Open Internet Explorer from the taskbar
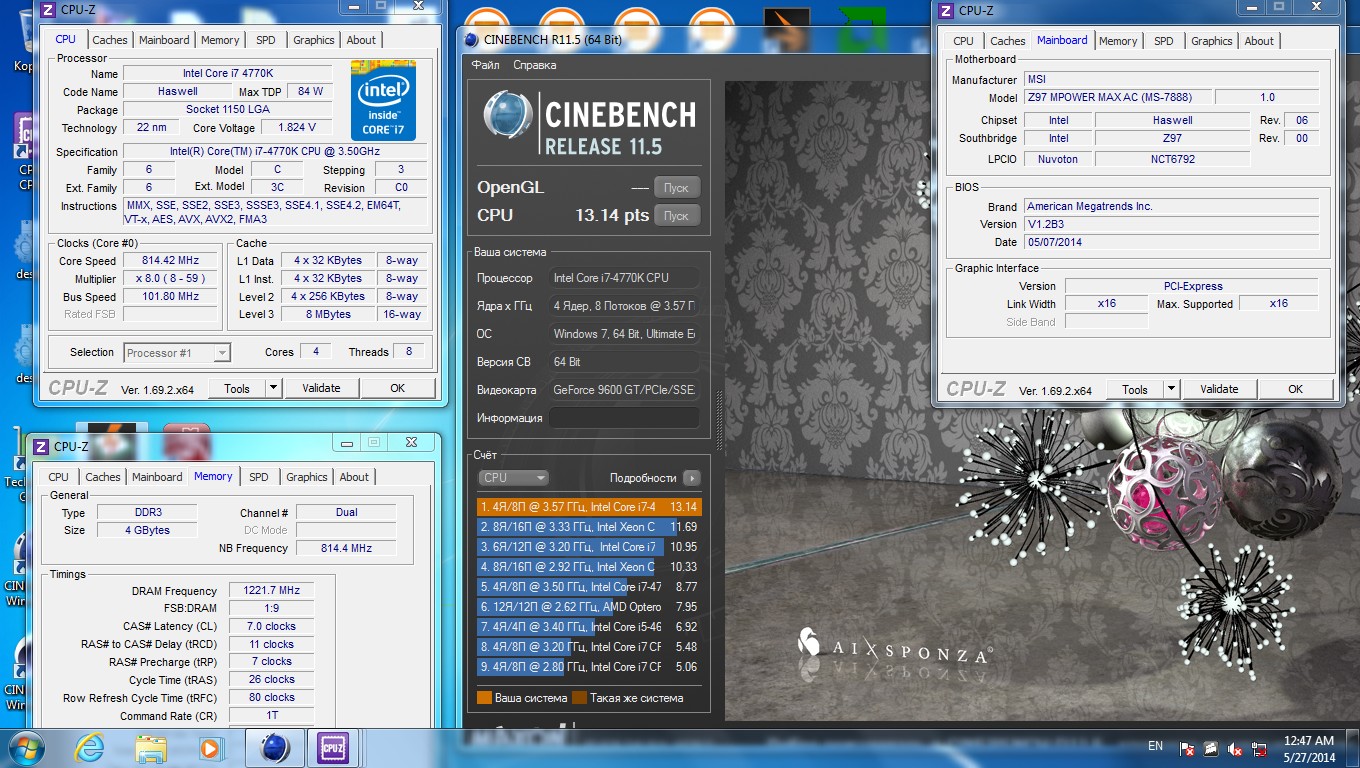Viewport: 1360px width, 768px height. pos(90,747)
